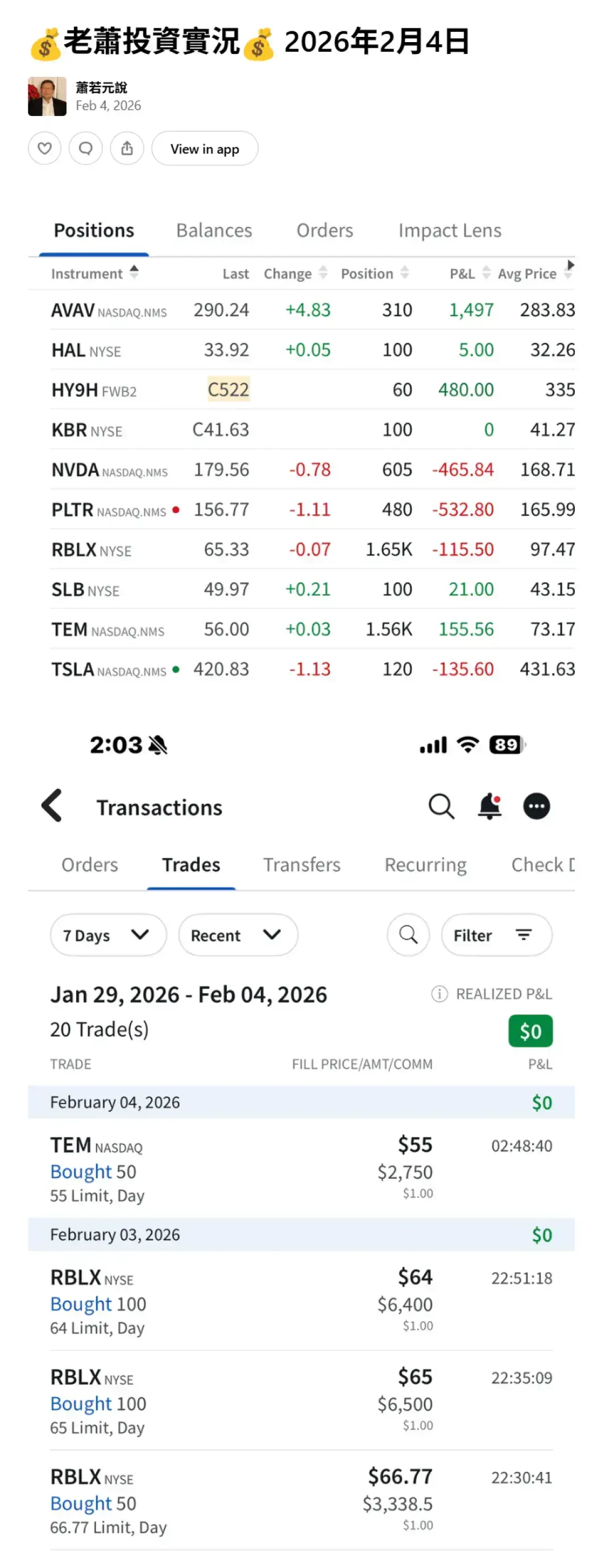Sort by Instrument column arrows
Viewport: 614px width, 1568px height.
coord(134,272)
